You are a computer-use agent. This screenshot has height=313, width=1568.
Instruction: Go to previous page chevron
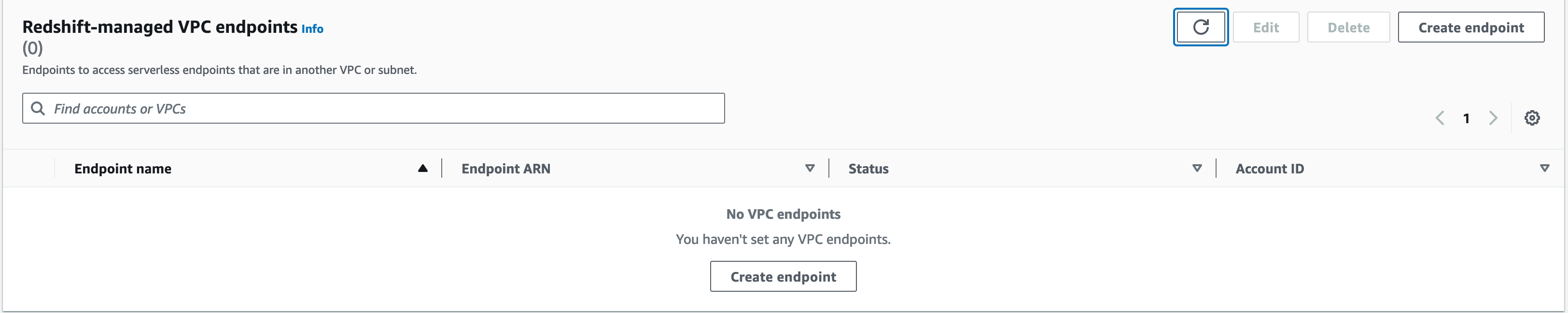[1440, 118]
